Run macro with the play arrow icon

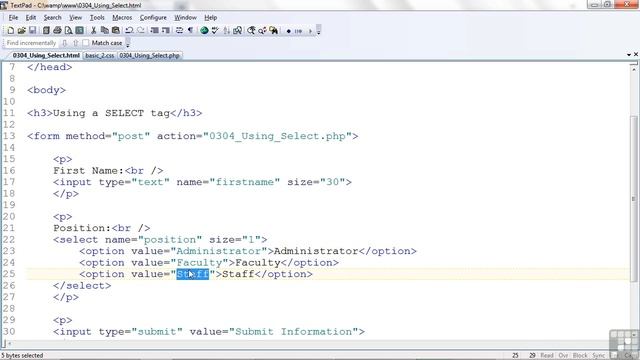[310, 31]
